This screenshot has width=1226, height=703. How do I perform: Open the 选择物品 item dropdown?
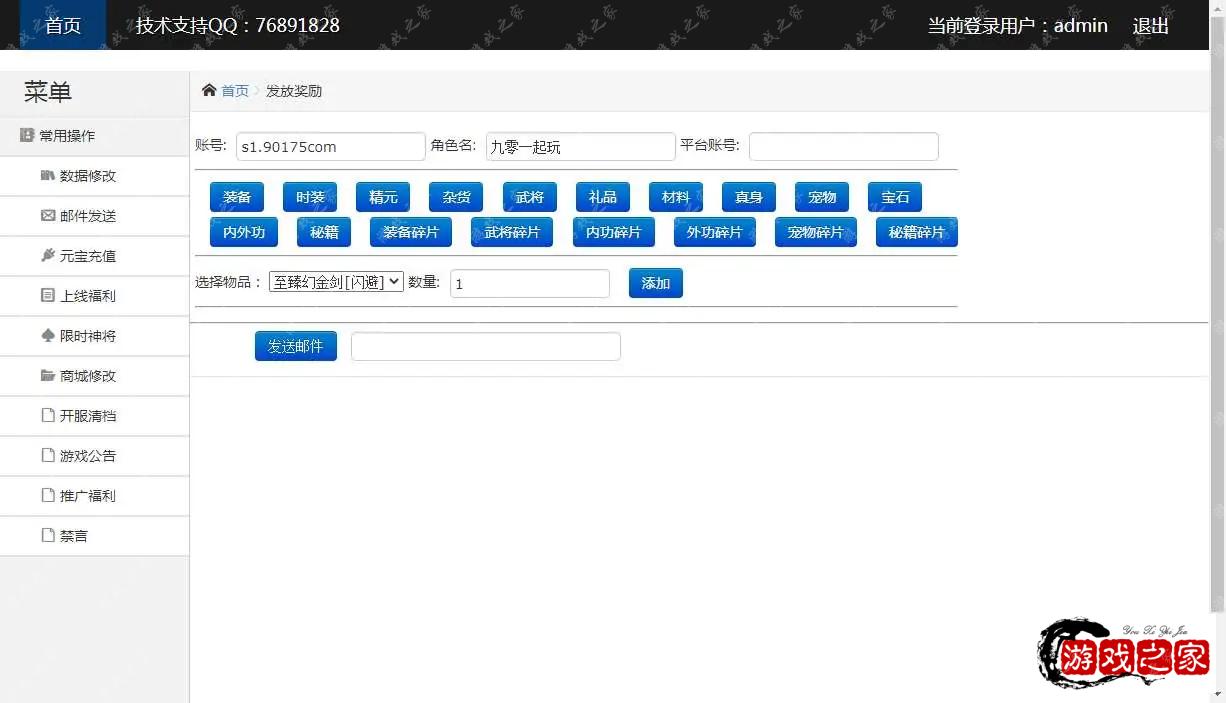click(336, 282)
